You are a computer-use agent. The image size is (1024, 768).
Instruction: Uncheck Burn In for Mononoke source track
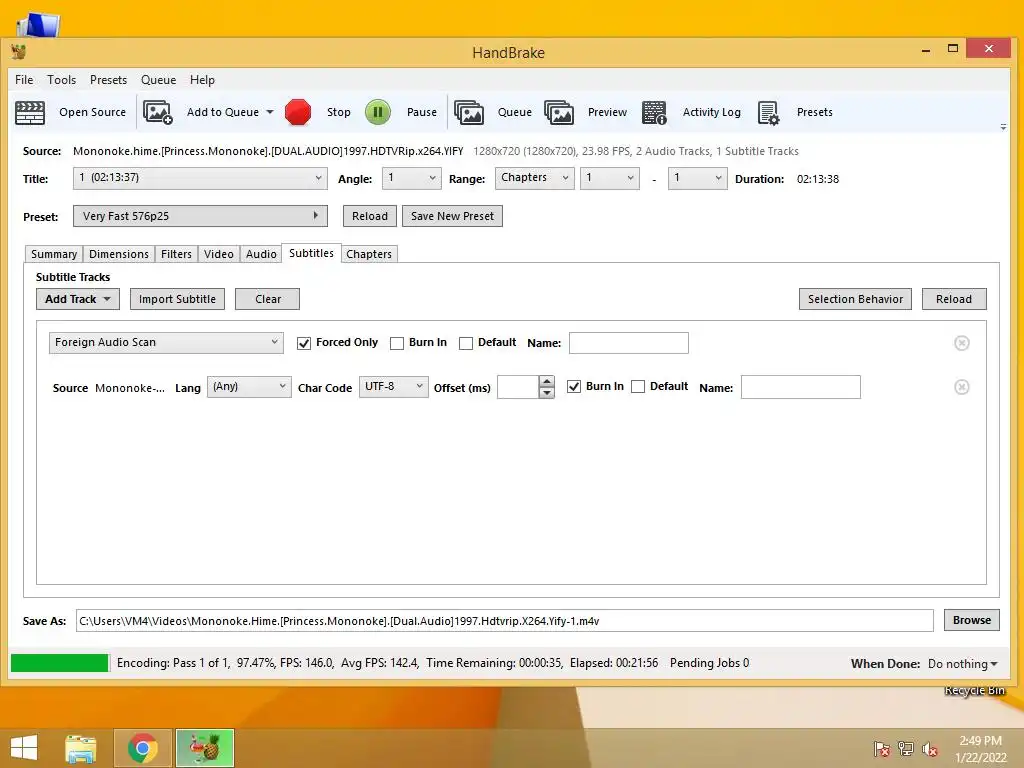point(573,387)
